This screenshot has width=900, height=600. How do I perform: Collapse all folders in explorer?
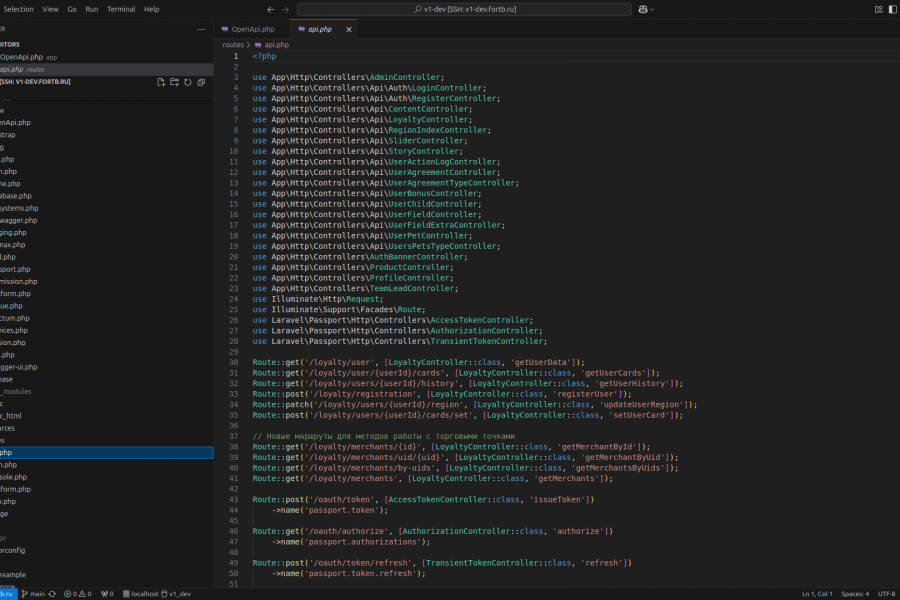tap(200, 82)
